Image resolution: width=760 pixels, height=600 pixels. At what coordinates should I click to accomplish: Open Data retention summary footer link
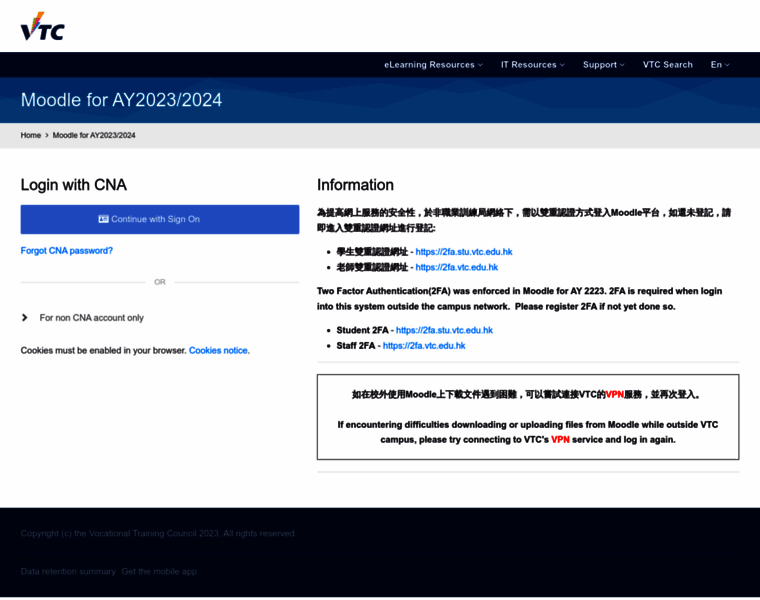pyautogui.click(x=68, y=572)
